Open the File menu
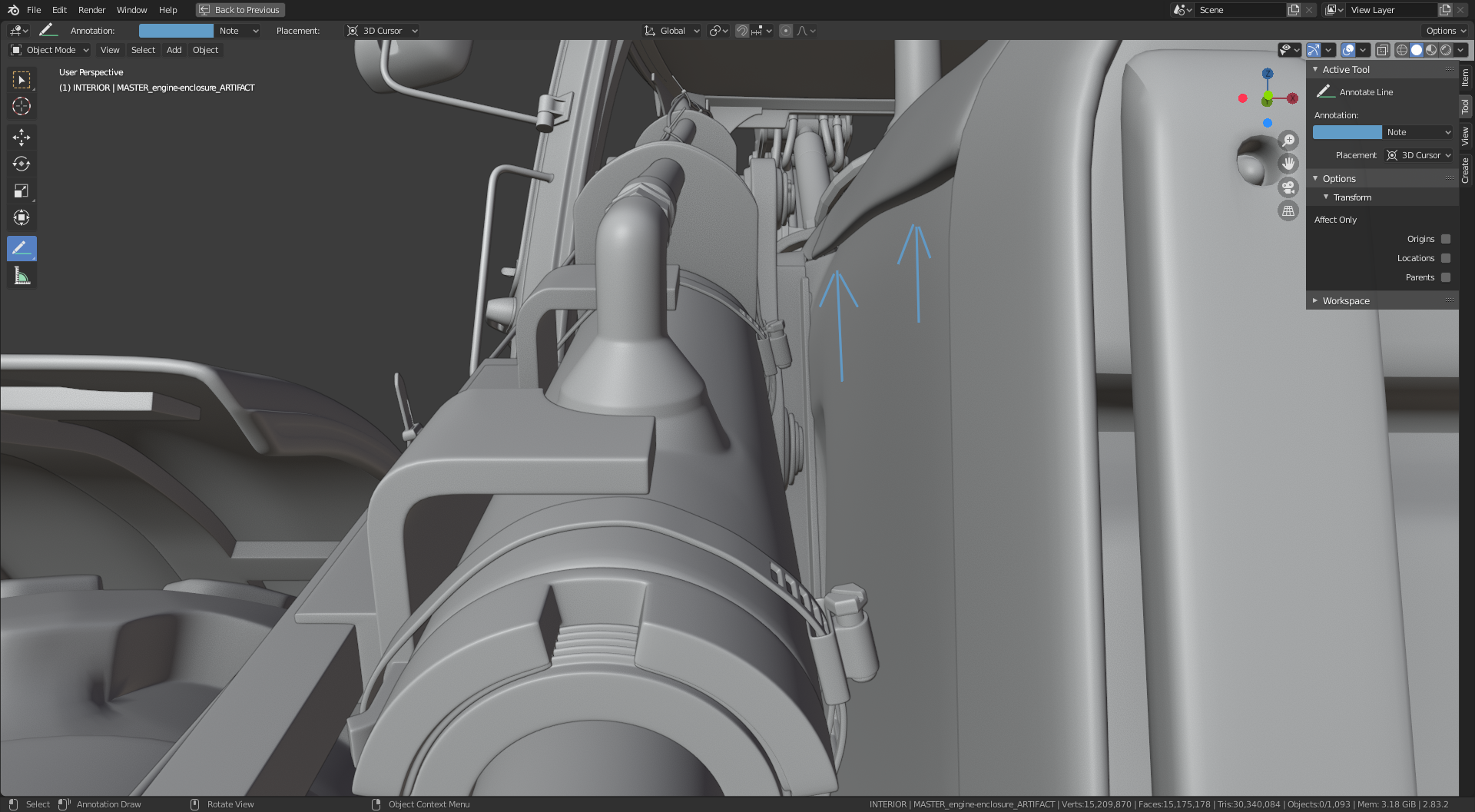 (x=34, y=10)
